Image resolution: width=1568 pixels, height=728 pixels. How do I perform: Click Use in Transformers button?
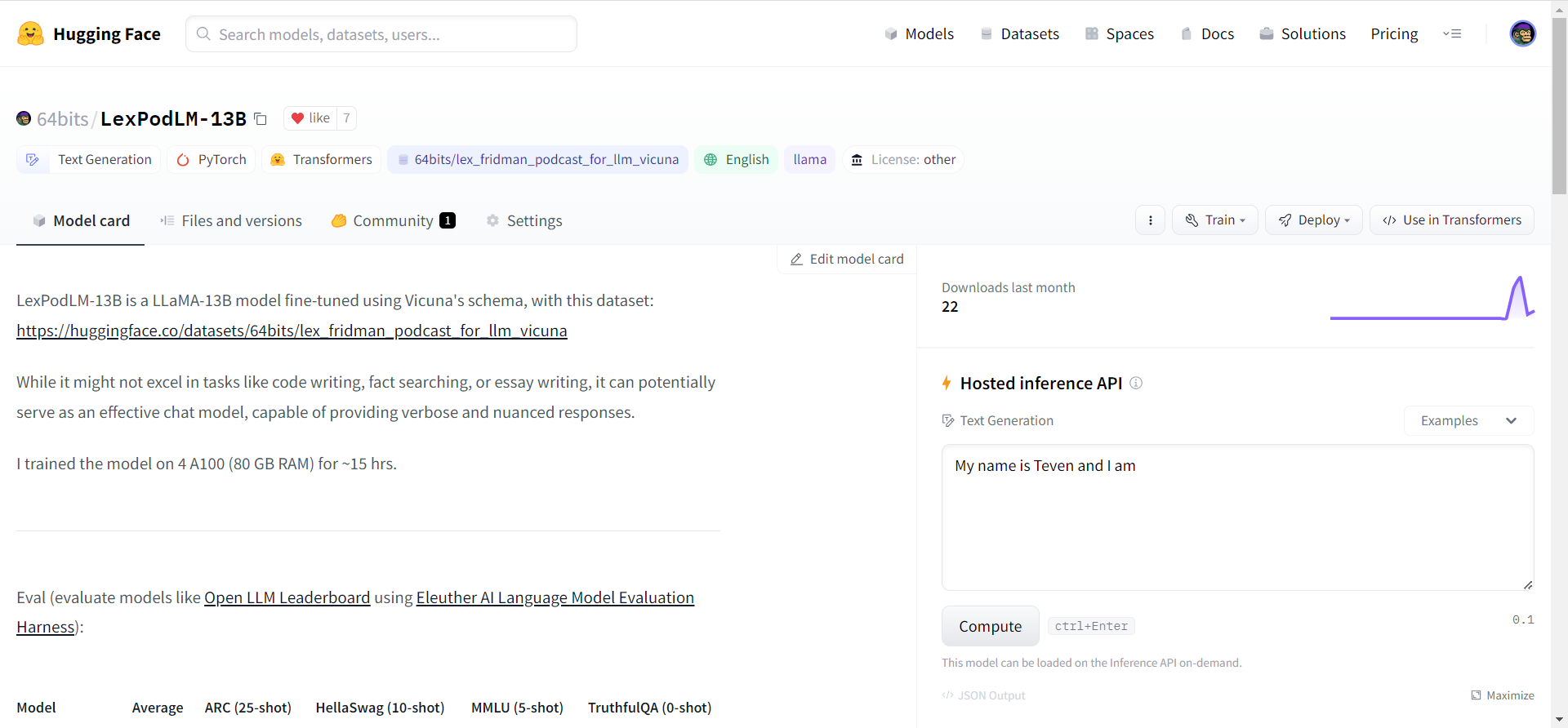point(1451,220)
